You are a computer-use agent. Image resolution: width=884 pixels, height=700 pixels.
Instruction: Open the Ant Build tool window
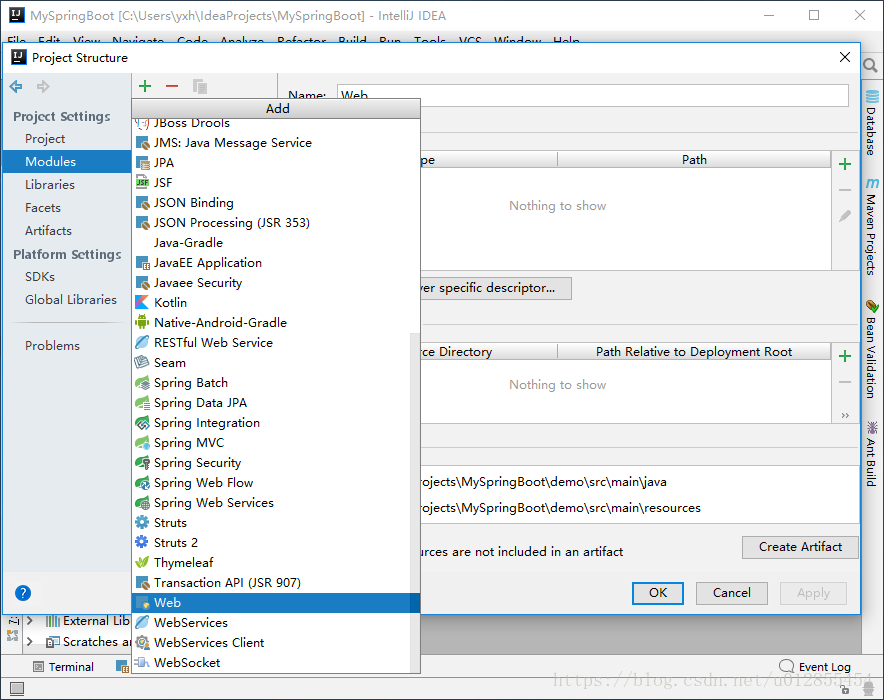[x=872, y=454]
